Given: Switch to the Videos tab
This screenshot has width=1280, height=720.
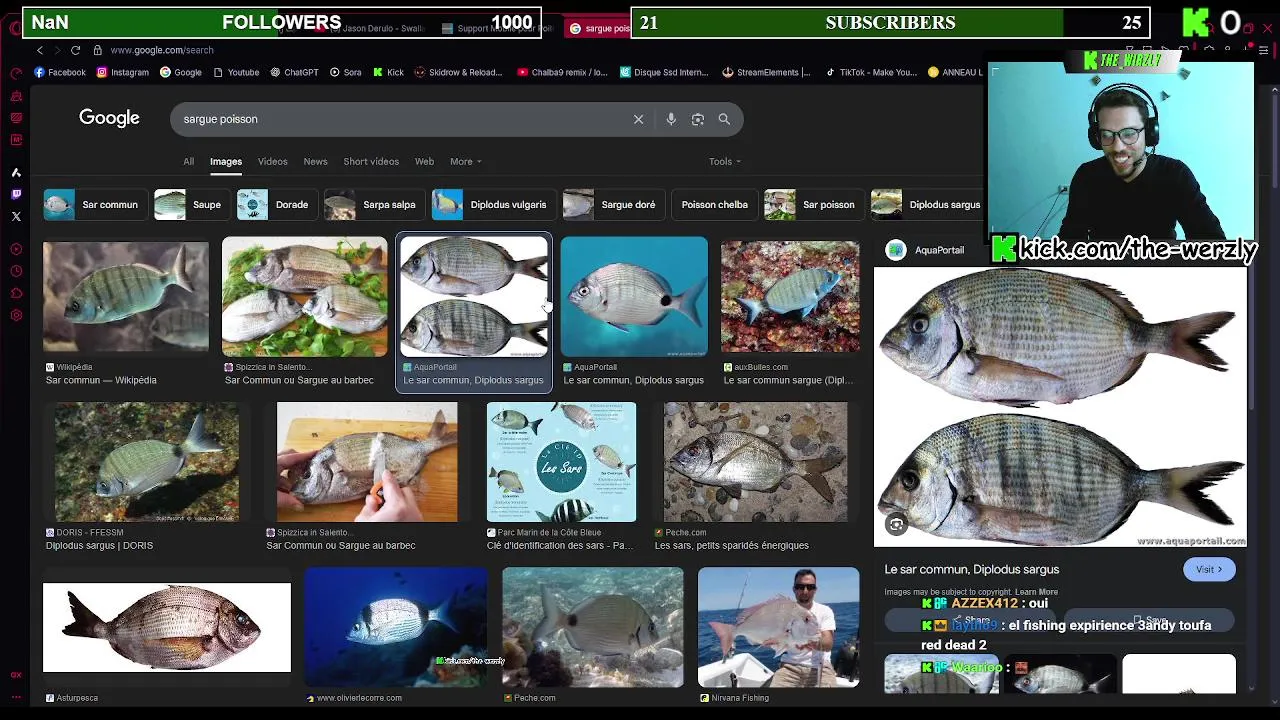Looking at the screenshot, I should click(272, 161).
